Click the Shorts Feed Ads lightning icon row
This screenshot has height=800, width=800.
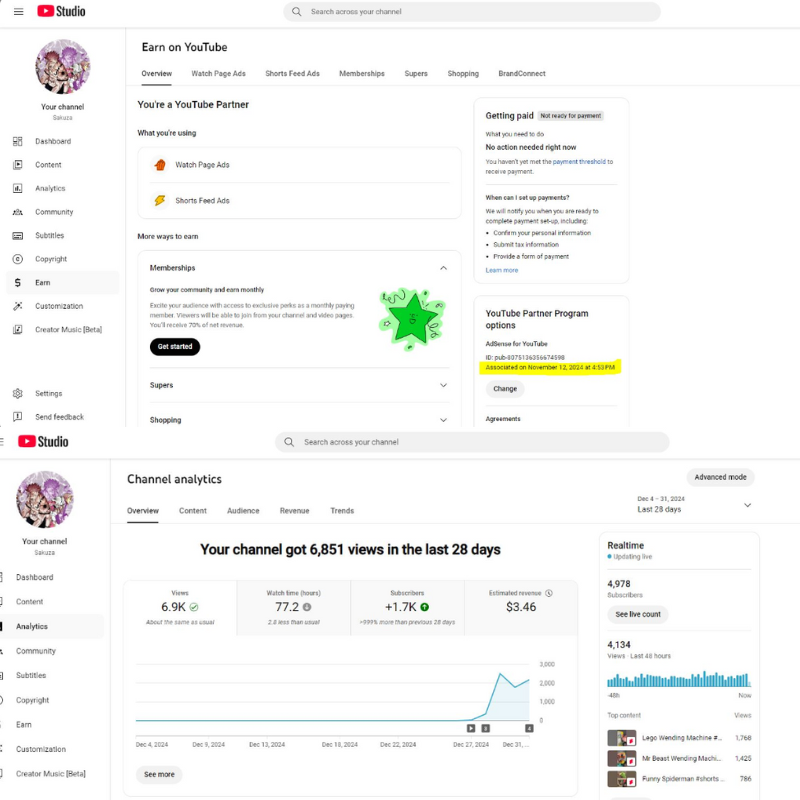(x=299, y=201)
